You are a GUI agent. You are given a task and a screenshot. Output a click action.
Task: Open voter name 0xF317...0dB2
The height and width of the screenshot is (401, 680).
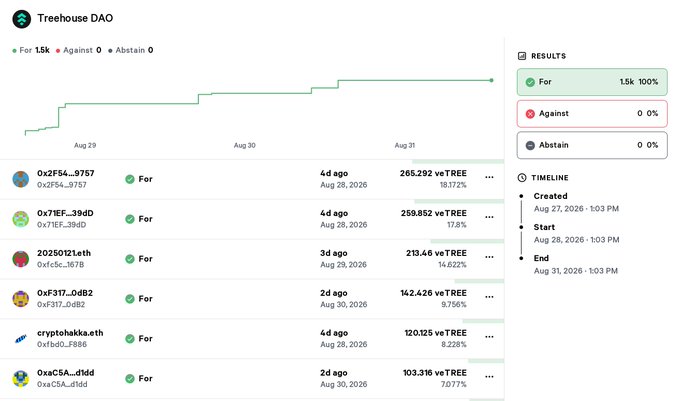pyautogui.click(x=65, y=293)
